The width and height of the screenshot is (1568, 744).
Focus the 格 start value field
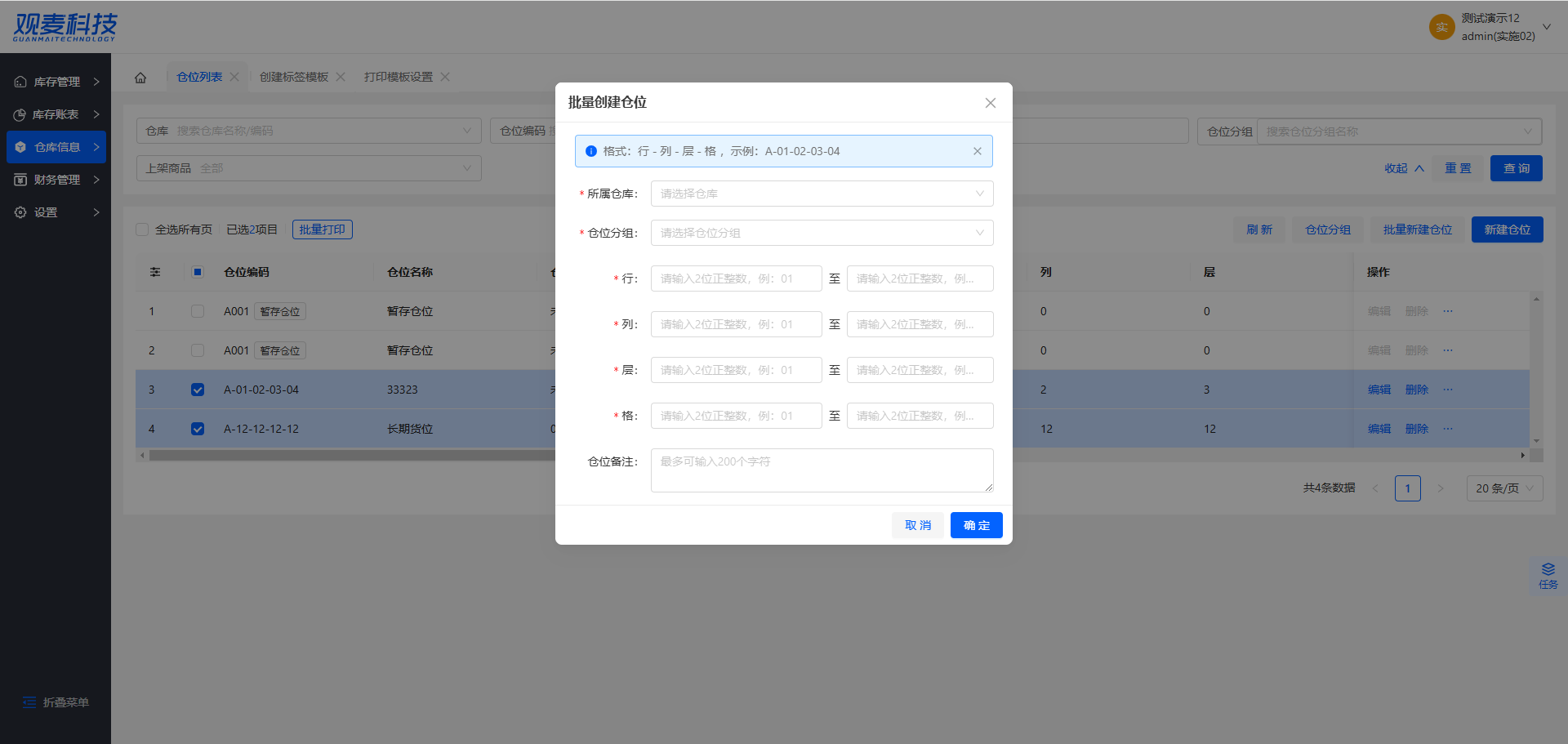[x=736, y=416]
